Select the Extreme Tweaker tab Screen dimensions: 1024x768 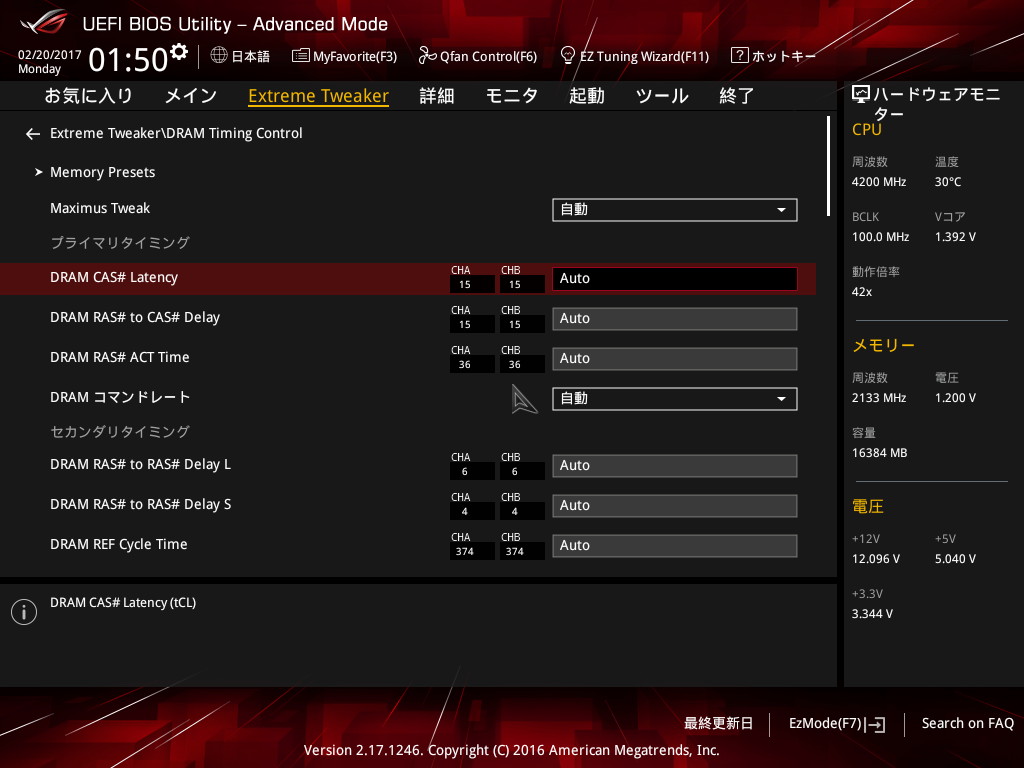[319, 96]
